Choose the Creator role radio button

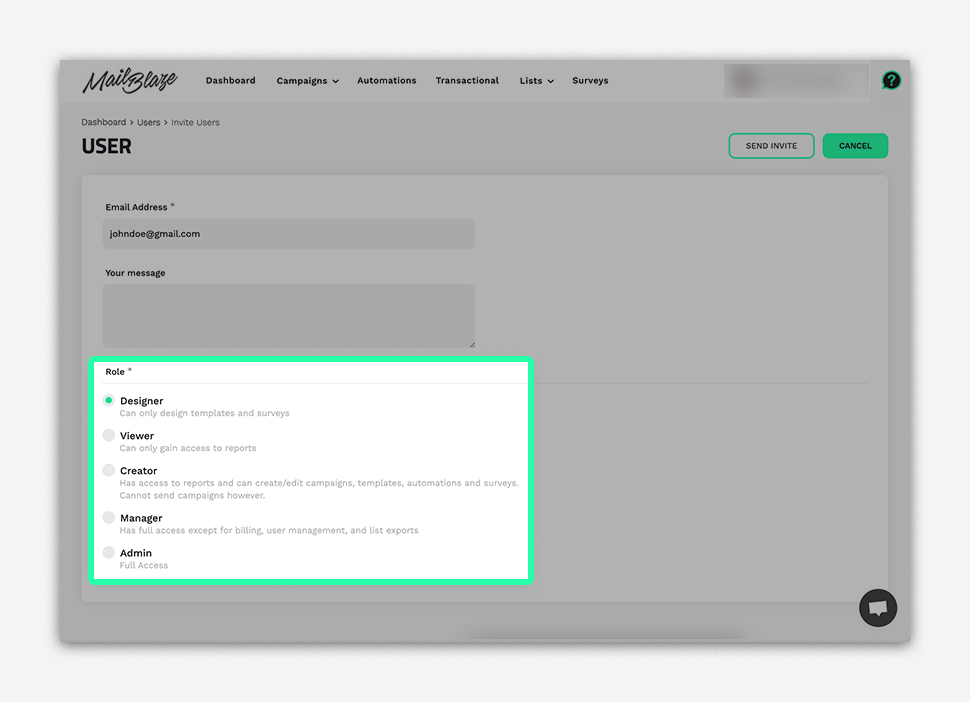109,470
